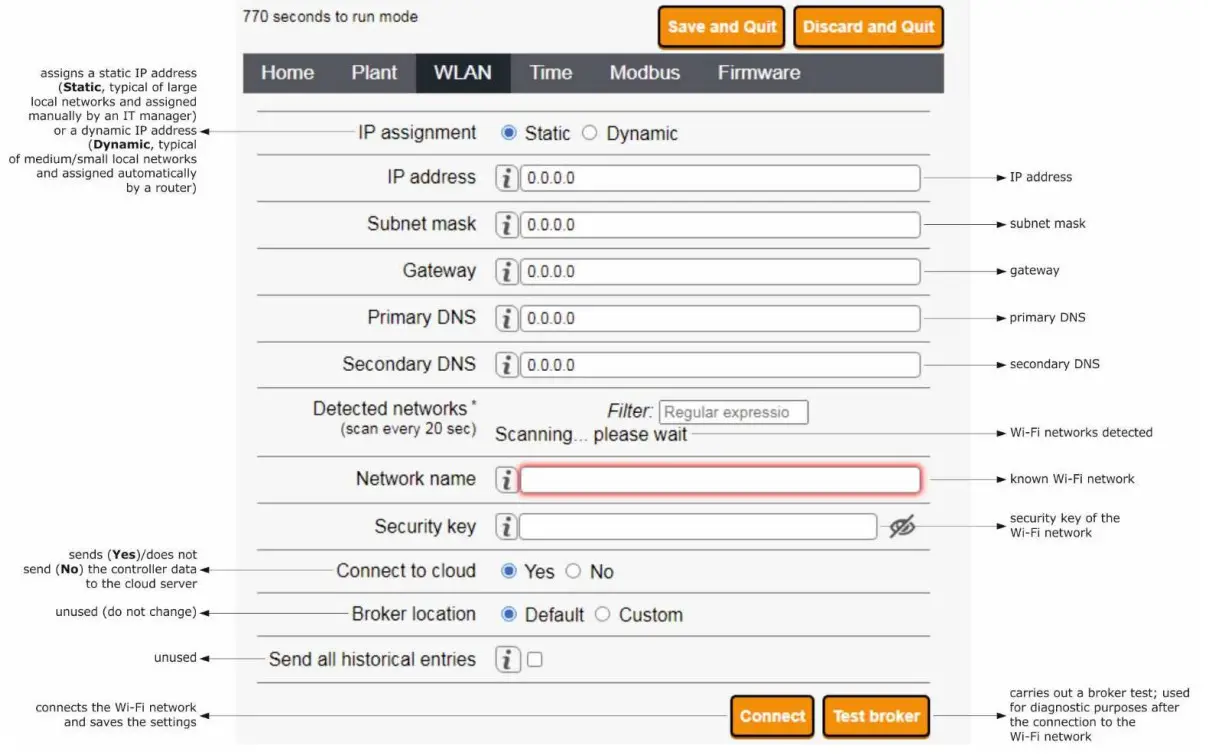Viewport: 1208px width, 754px height.
Task: Click the info icon beside Network name
Action: click(x=507, y=479)
